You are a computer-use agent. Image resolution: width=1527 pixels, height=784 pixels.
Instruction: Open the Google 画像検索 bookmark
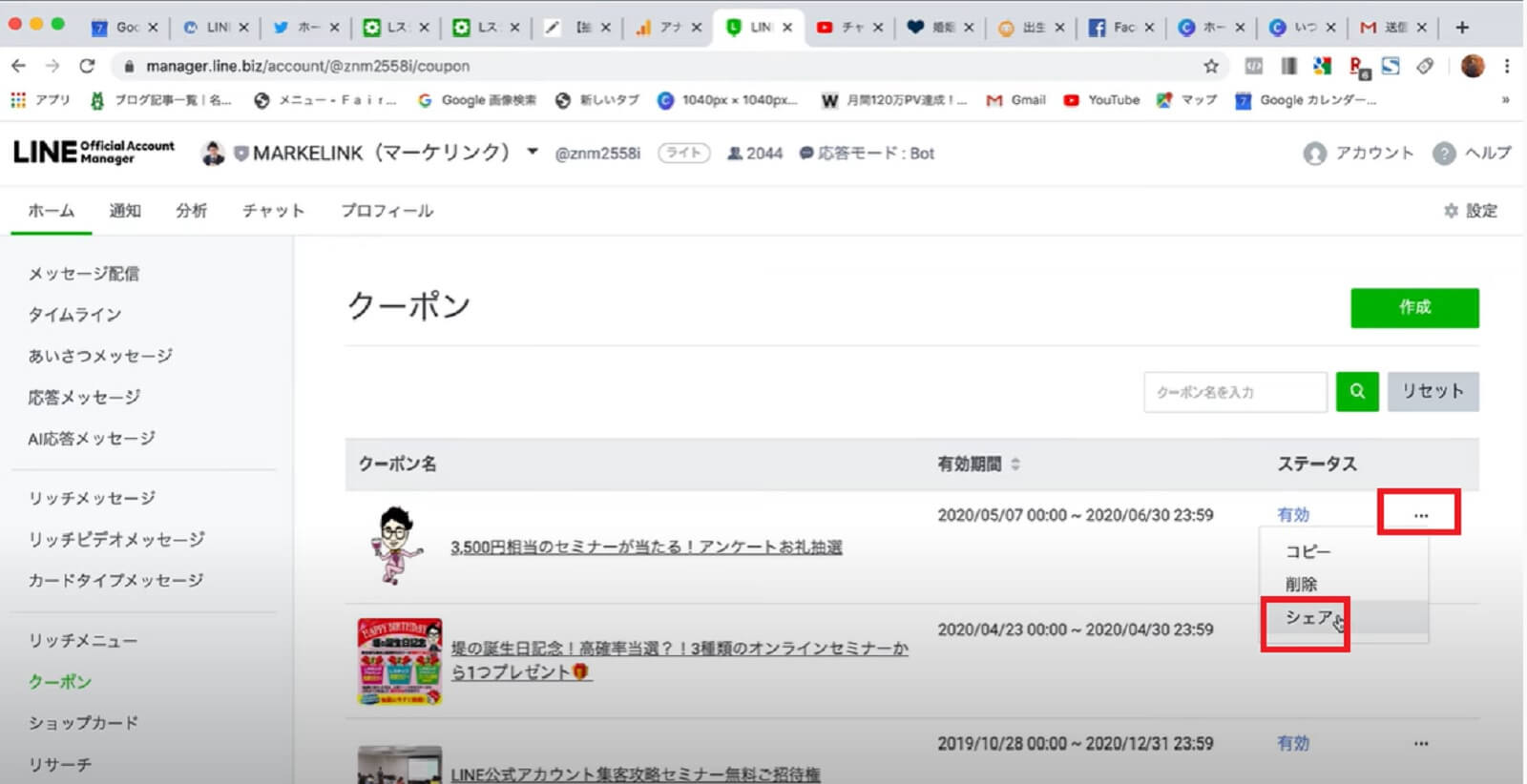(x=477, y=100)
